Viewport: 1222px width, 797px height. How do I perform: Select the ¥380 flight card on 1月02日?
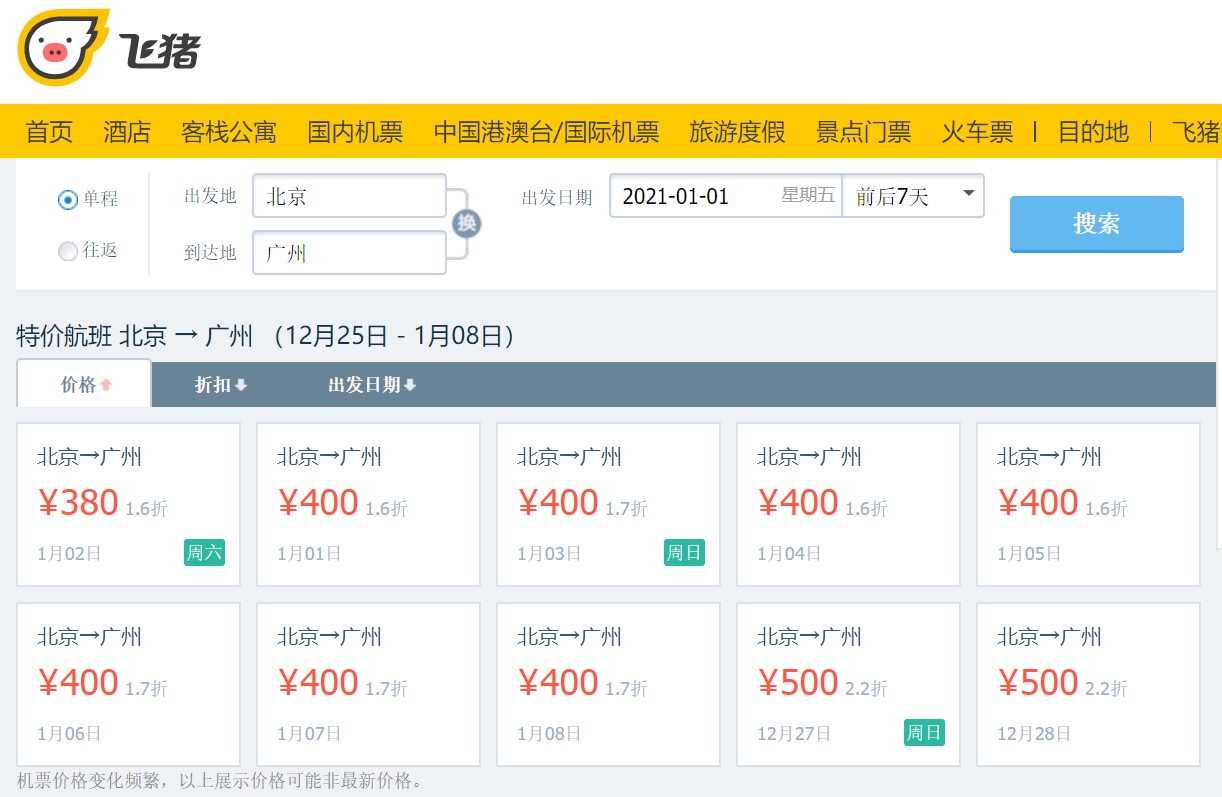point(129,504)
